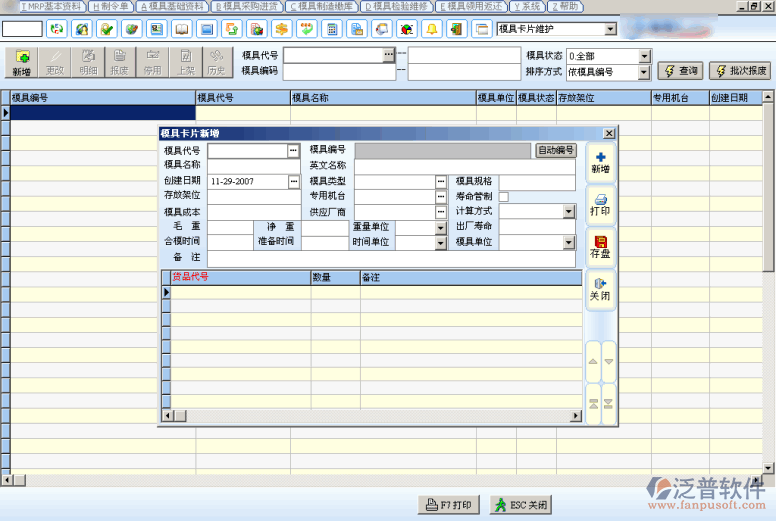Click the 查询 search button
This screenshot has height=521, width=776.
pos(681,71)
